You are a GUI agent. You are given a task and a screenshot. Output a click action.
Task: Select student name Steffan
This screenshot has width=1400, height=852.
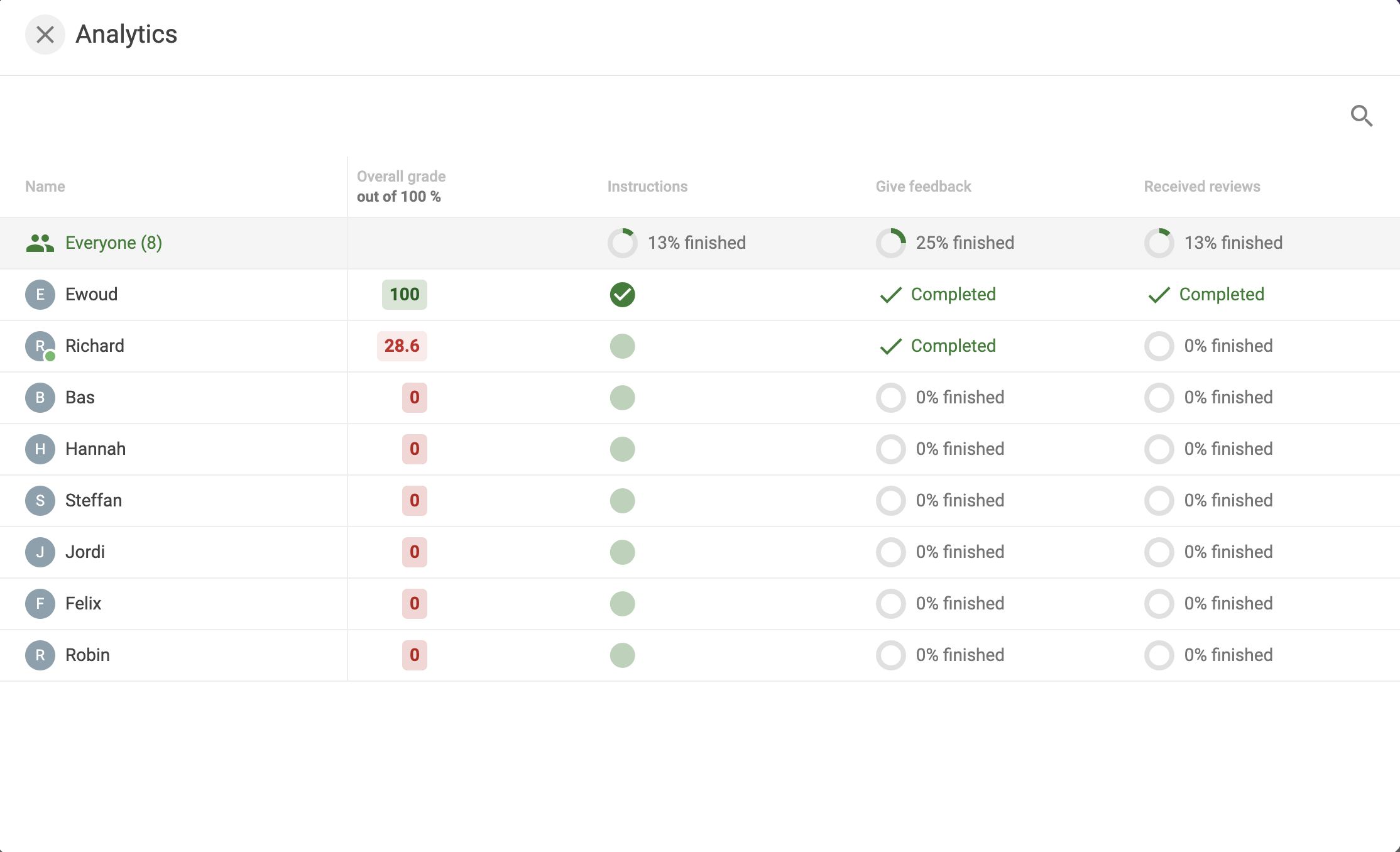pyautogui.click(x=94, y=501)
